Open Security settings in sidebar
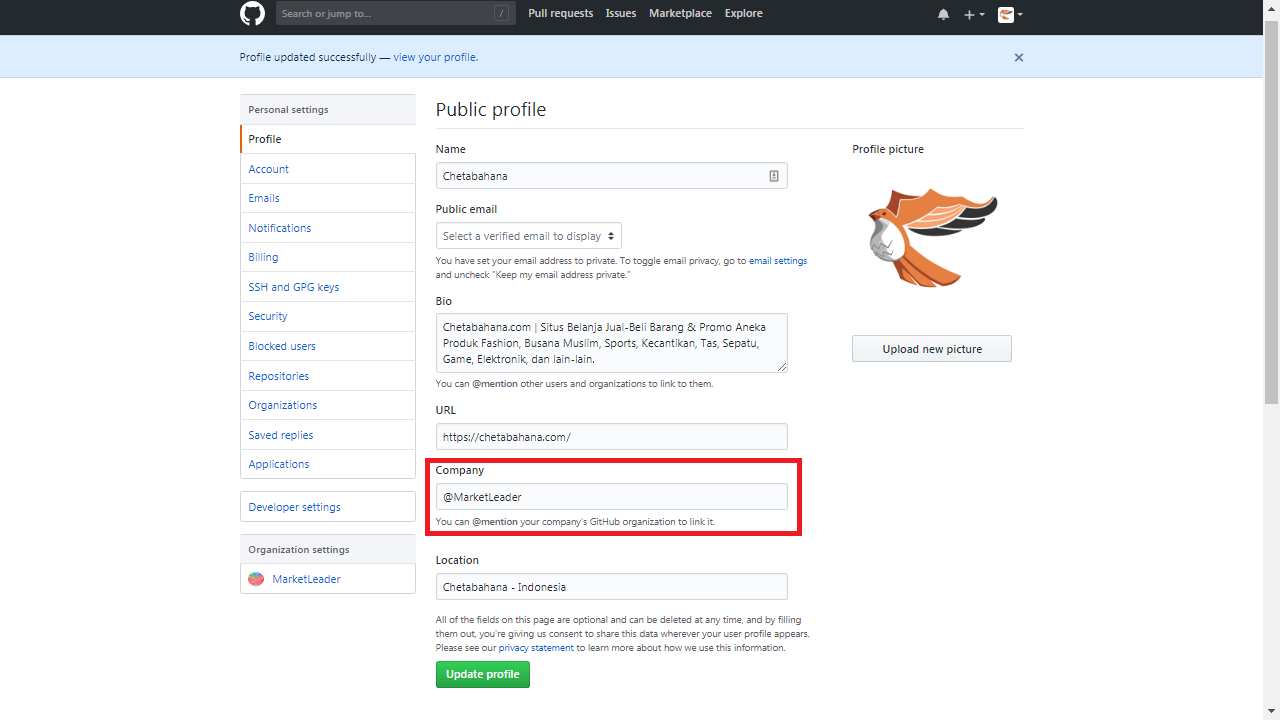The width and height of the screenshot is (1280, 720). click(328, 316)
